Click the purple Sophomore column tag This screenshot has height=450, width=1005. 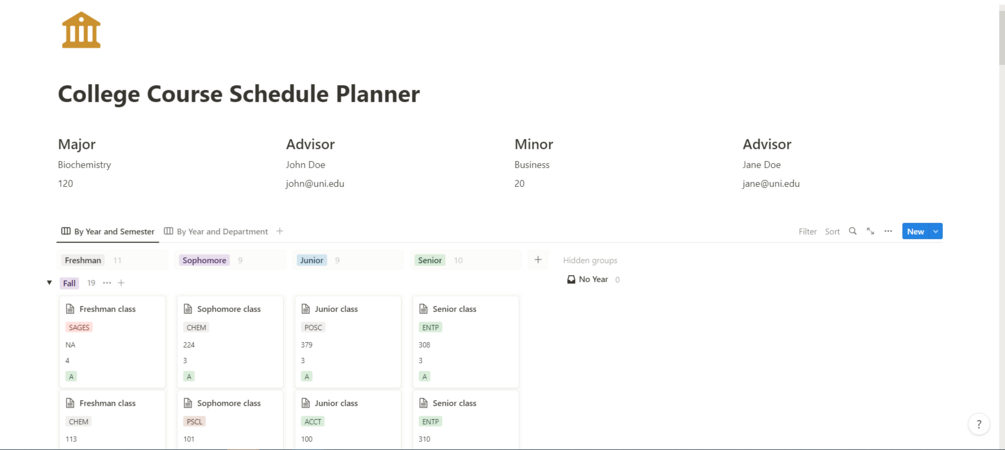point(204,260)
